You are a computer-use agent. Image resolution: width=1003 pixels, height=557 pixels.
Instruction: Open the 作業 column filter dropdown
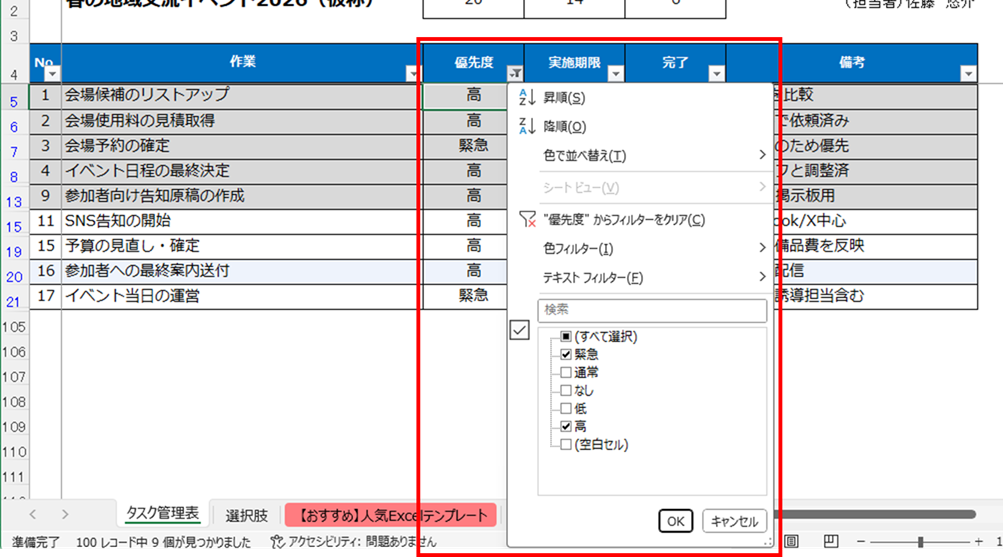point(413,74)
